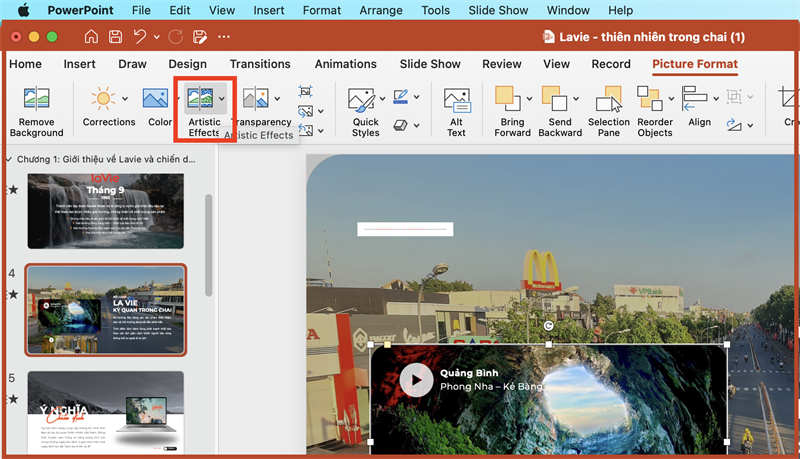The width and height of the screenshot is (800, 459).
Task: Collapse the Chương 1 section
Action: 9,159
